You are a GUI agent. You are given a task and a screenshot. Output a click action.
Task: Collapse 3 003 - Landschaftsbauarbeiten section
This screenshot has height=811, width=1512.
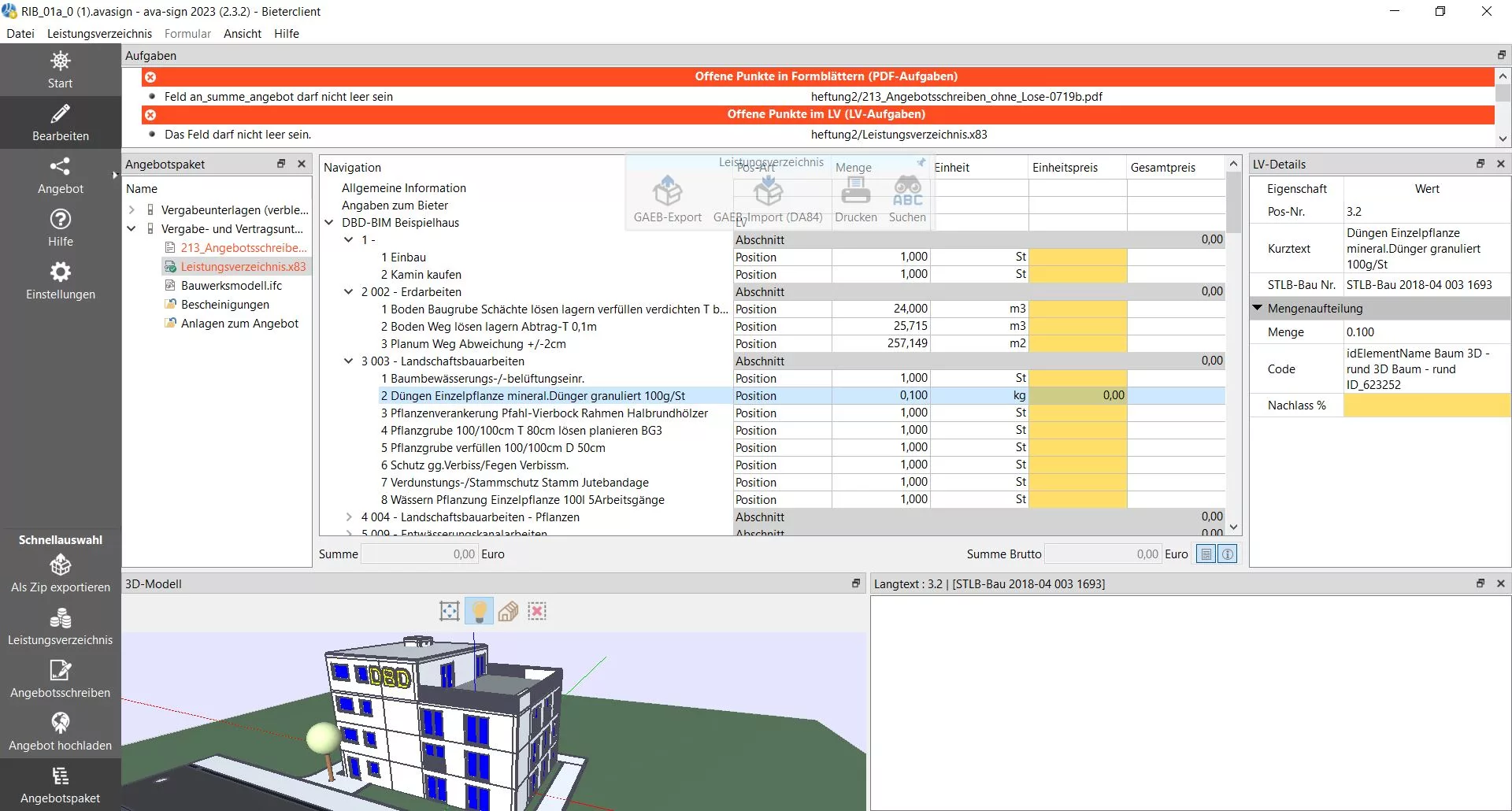coord(349,361)
